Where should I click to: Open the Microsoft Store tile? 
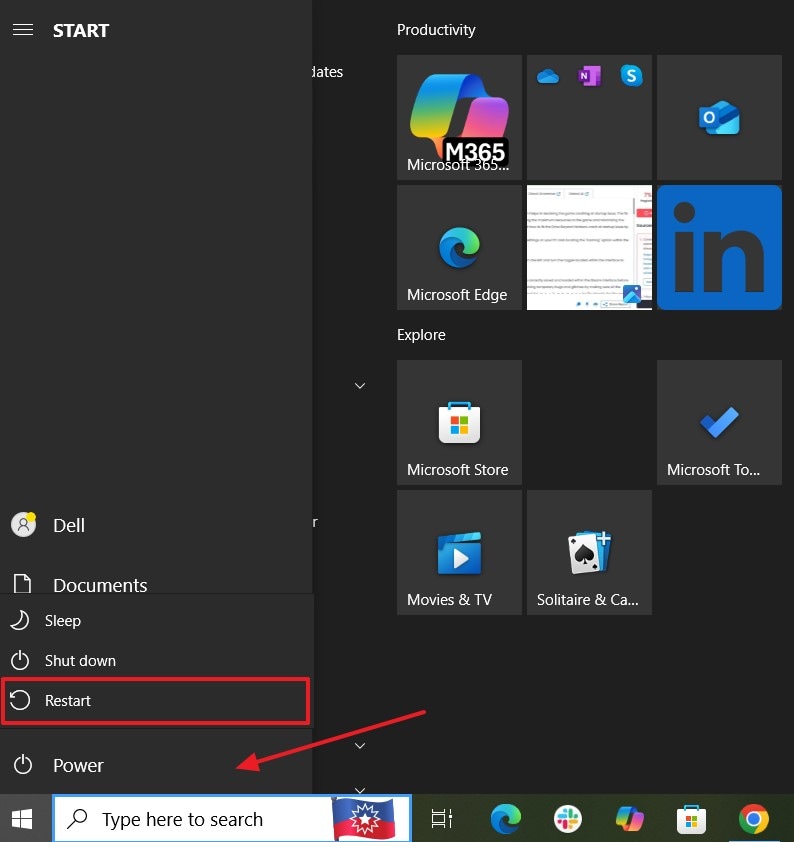click(459, 422)
